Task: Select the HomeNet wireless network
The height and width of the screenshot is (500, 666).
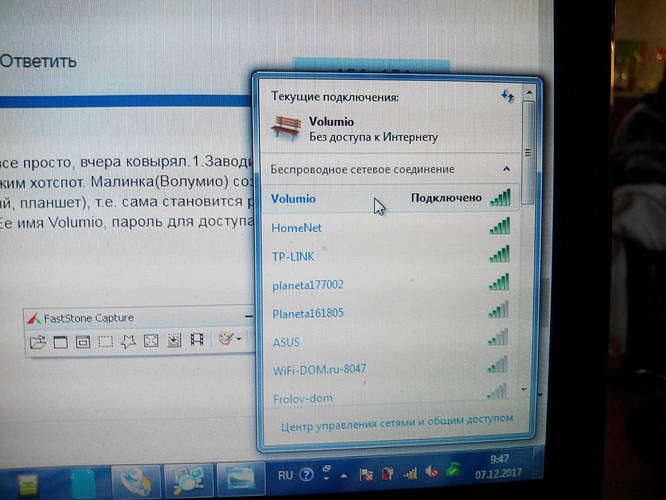Action: (x=390, y=227)
